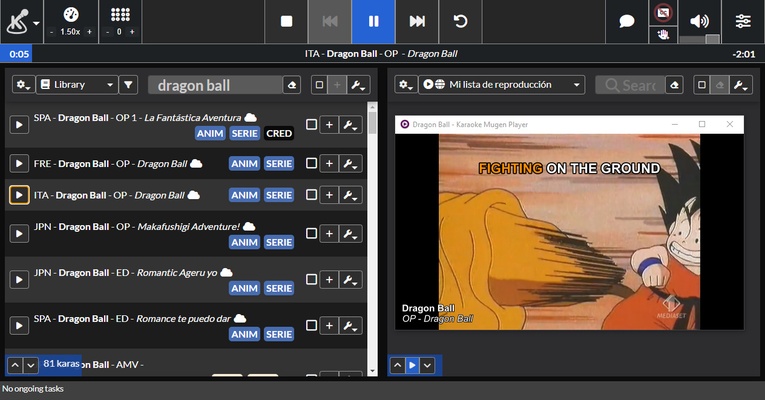Image resolution: width=765 pixels, height=400 pixels.
Task: Adjust the volume slider bar
Action: (x=699, y=39)
